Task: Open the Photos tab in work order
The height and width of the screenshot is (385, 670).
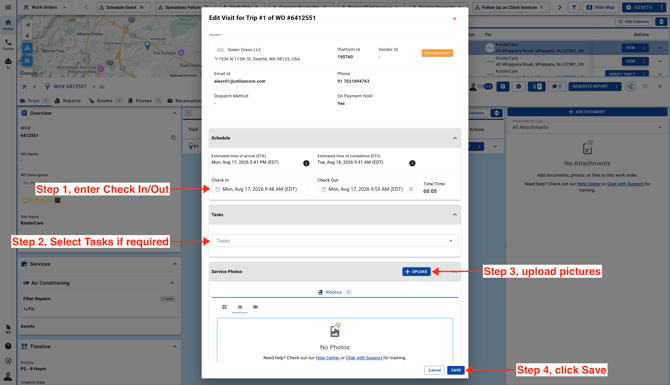Action: coord(144,101)
